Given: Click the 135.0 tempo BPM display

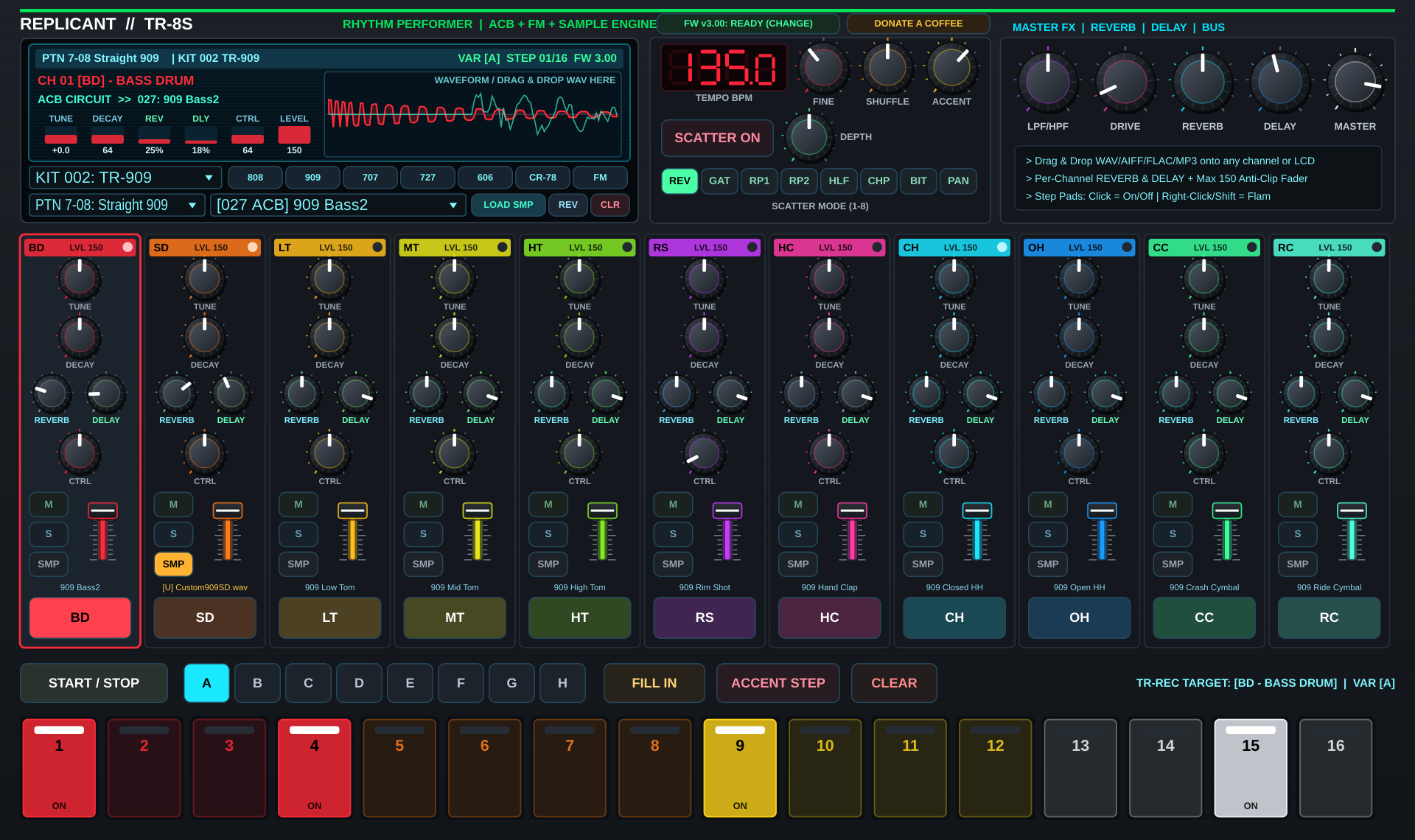Looking at the screenshot, I should pos(724,68).
